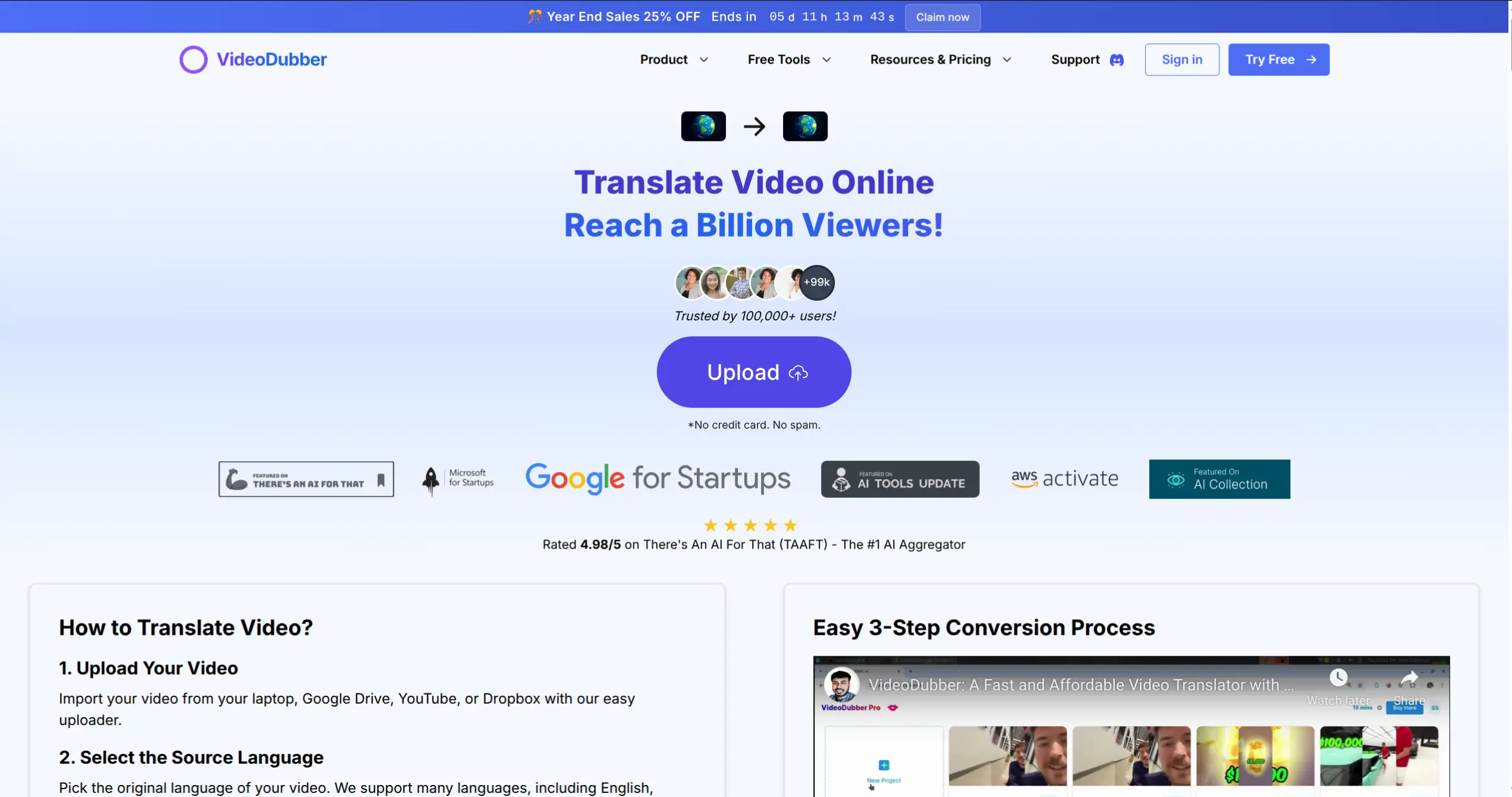Screen dimensions: 1512x797
Task: Click the Microsoft for Startups badge
Action: point(457,478)
